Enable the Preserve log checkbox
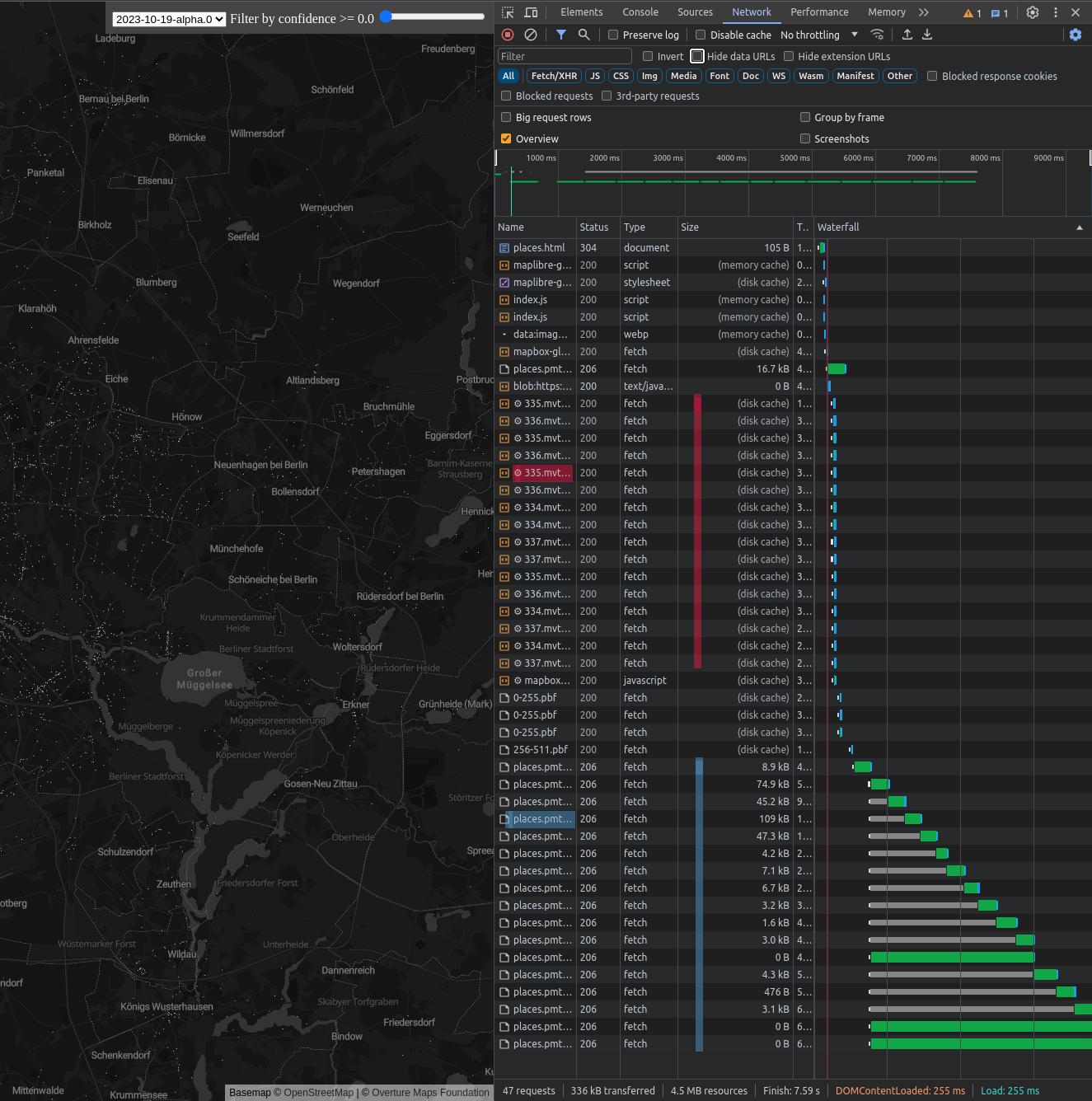Image resolution: width=1092 pixels, height=1101 pixels. pos(612,35)
